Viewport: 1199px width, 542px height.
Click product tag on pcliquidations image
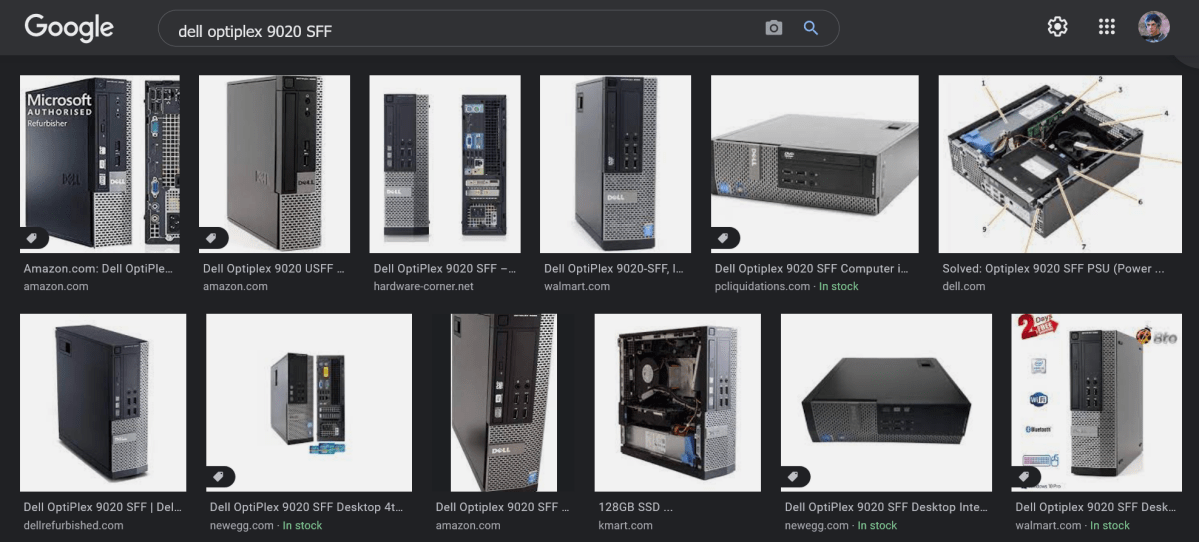[724, 238]
